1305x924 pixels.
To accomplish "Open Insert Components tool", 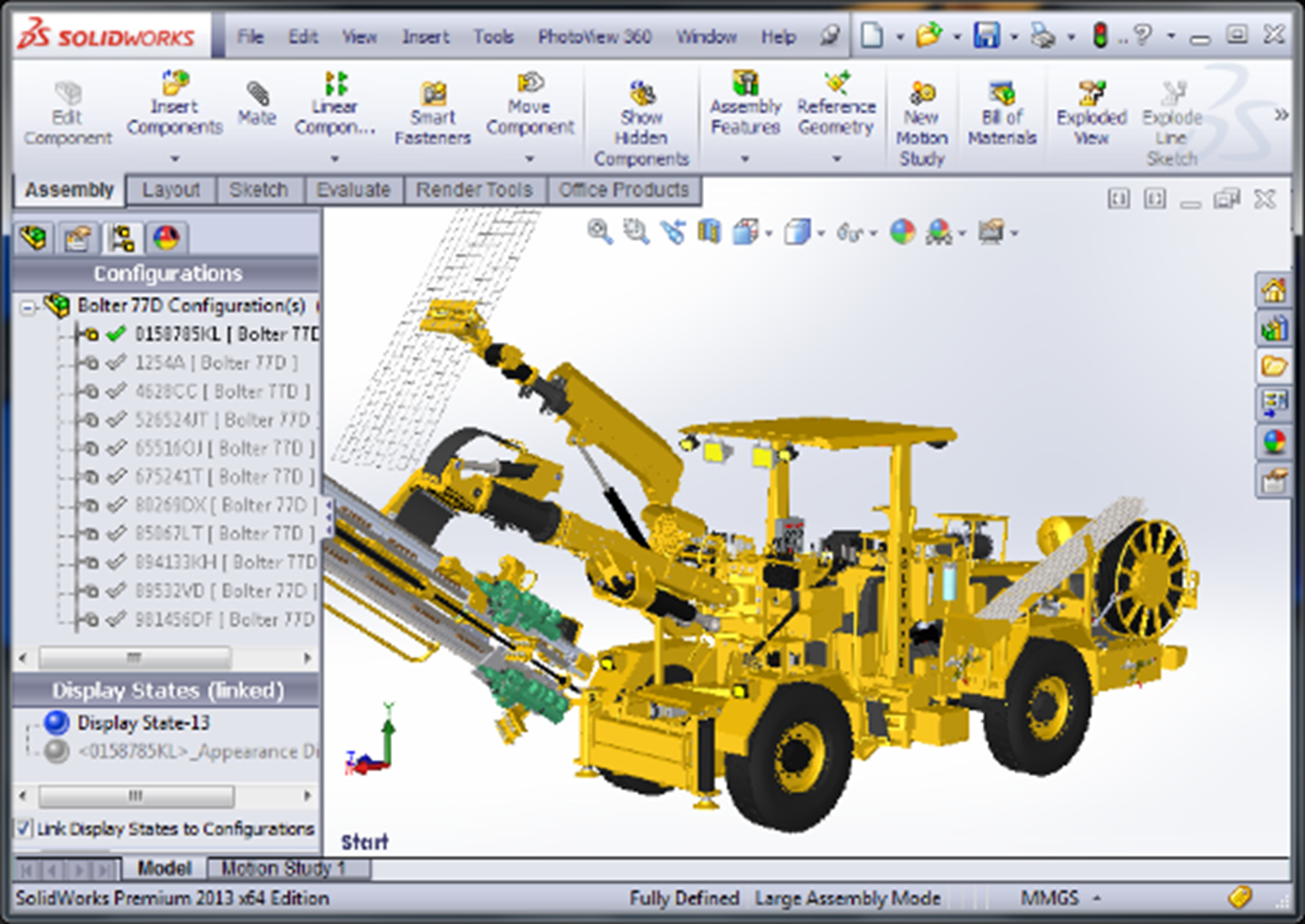I will 174,103.
